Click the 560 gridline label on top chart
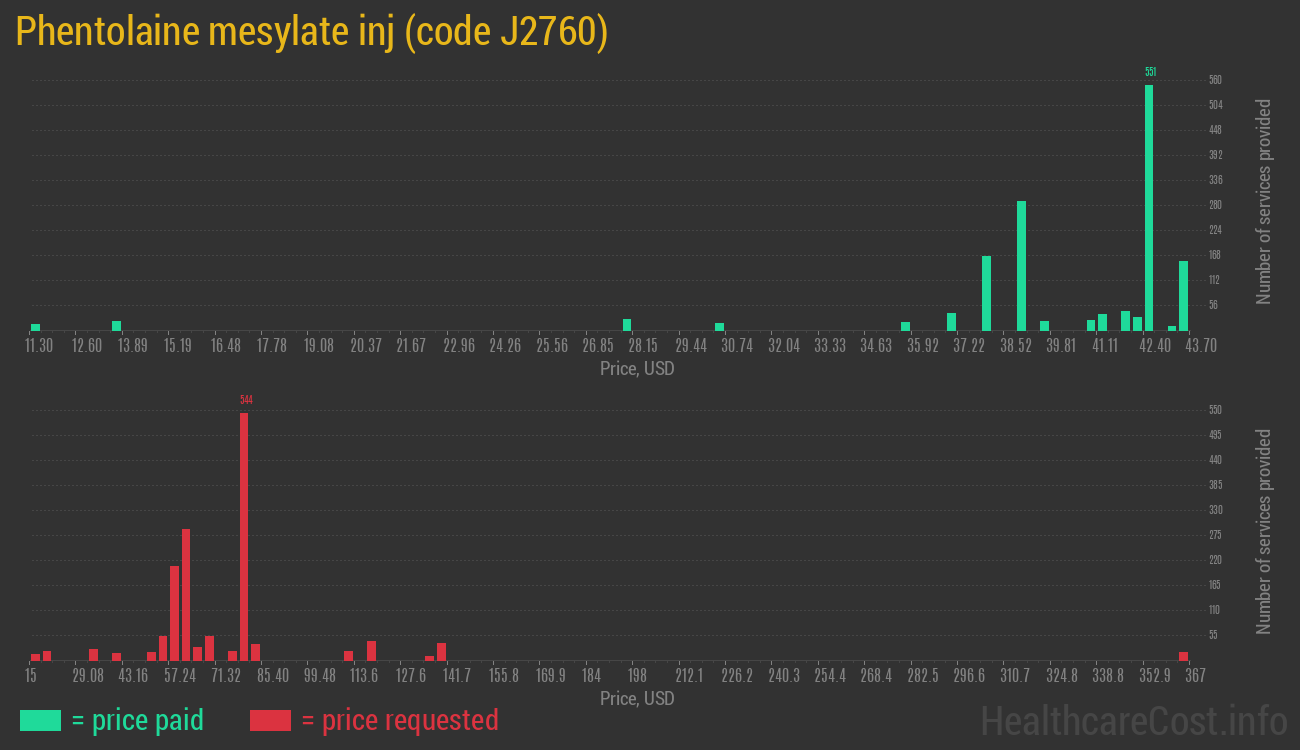The height and width of the screenshot is (750, 1300). point(1213,79)
